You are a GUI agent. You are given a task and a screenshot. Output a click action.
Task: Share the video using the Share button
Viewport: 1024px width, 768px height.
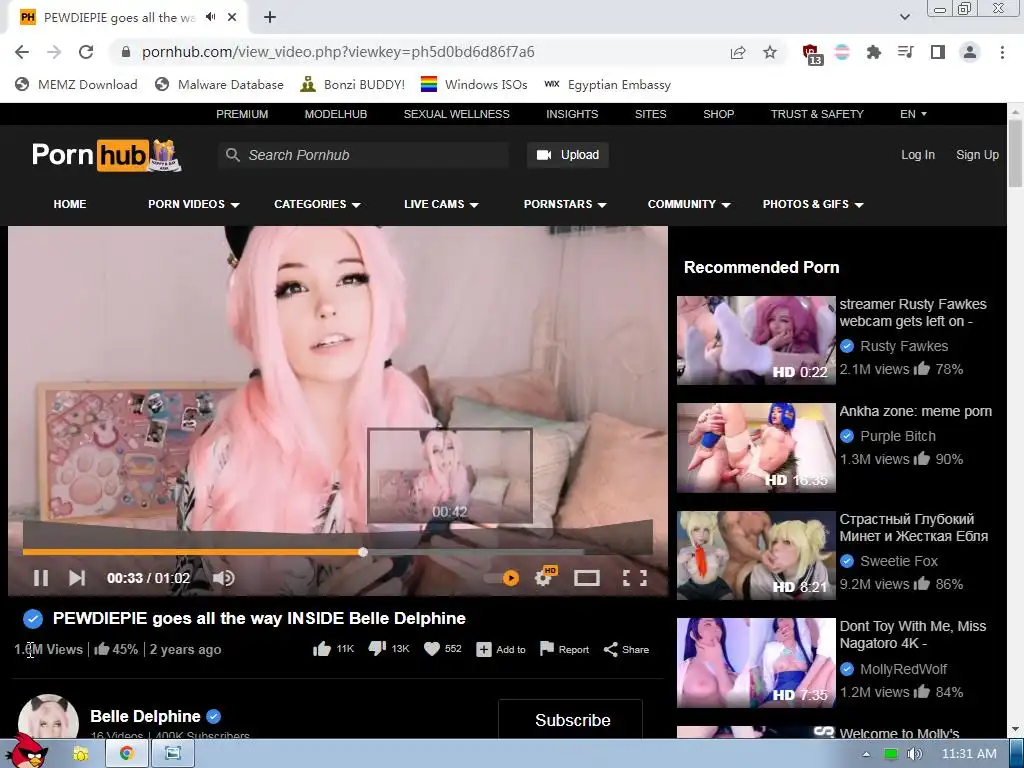[626, 649]
